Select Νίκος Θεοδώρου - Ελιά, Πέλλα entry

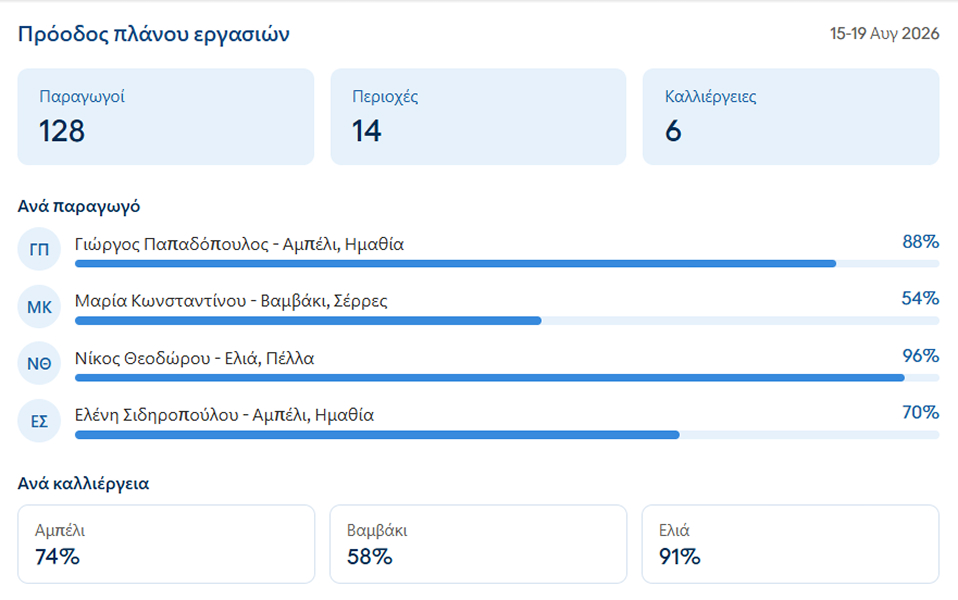click(194, 358)
